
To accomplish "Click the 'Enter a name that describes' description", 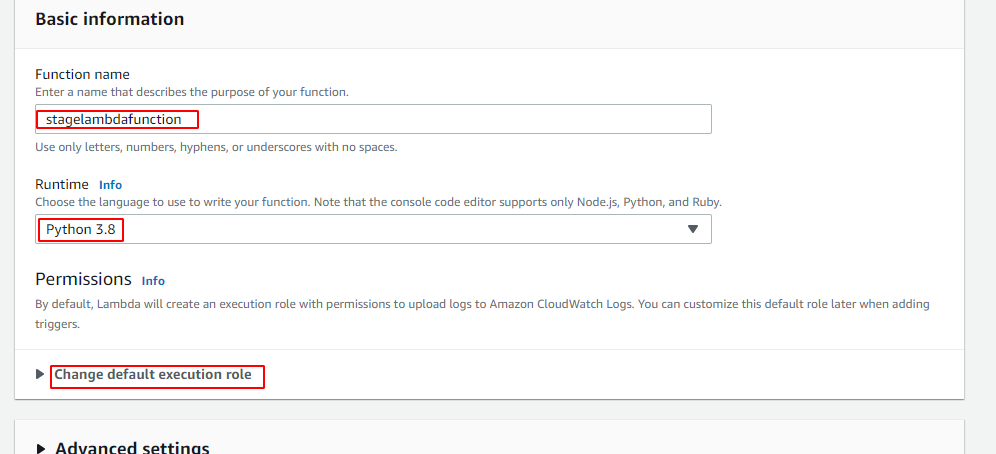I will 191,92.
